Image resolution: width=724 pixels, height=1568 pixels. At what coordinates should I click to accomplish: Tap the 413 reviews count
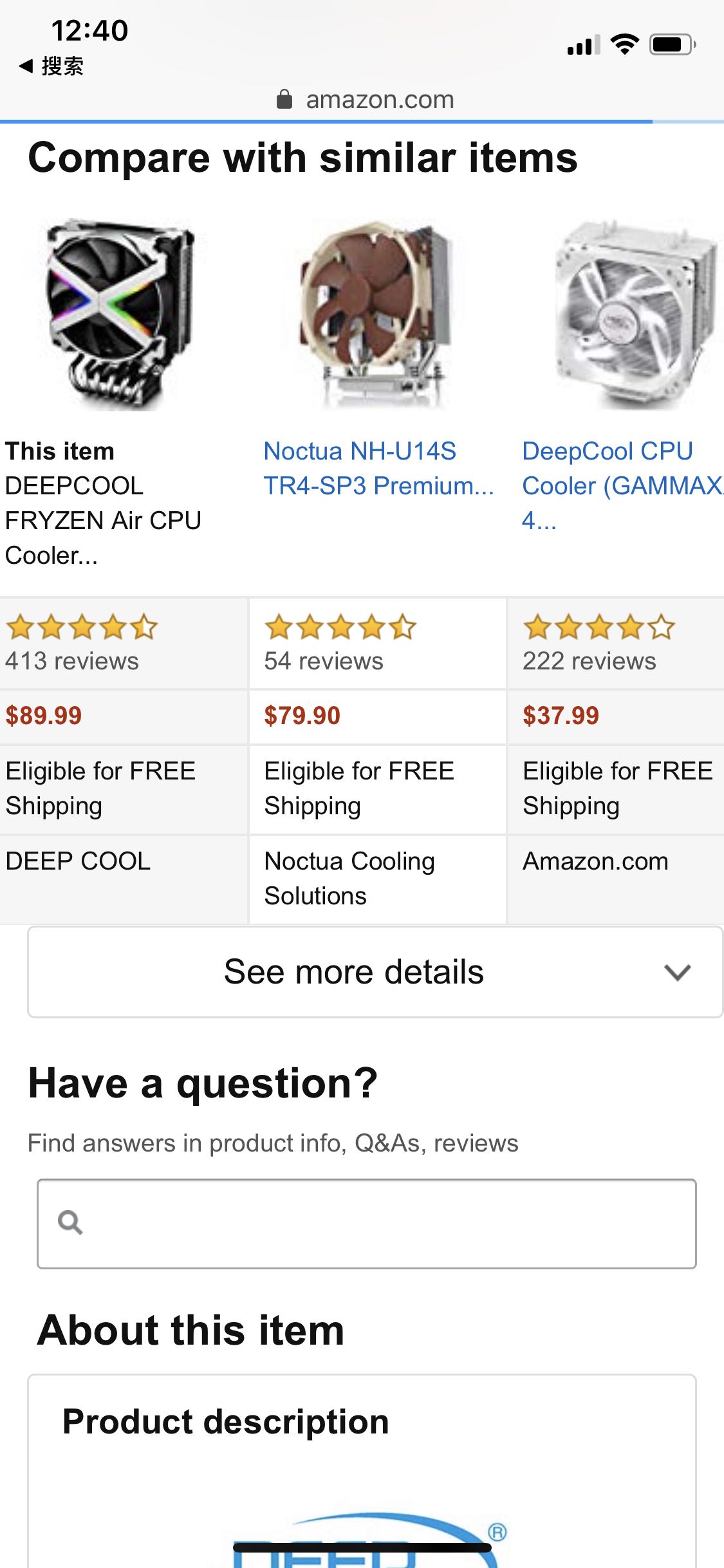(72, 661)
